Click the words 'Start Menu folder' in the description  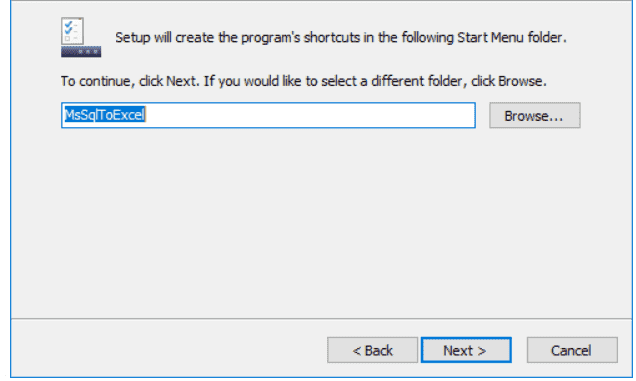(511, 37)
